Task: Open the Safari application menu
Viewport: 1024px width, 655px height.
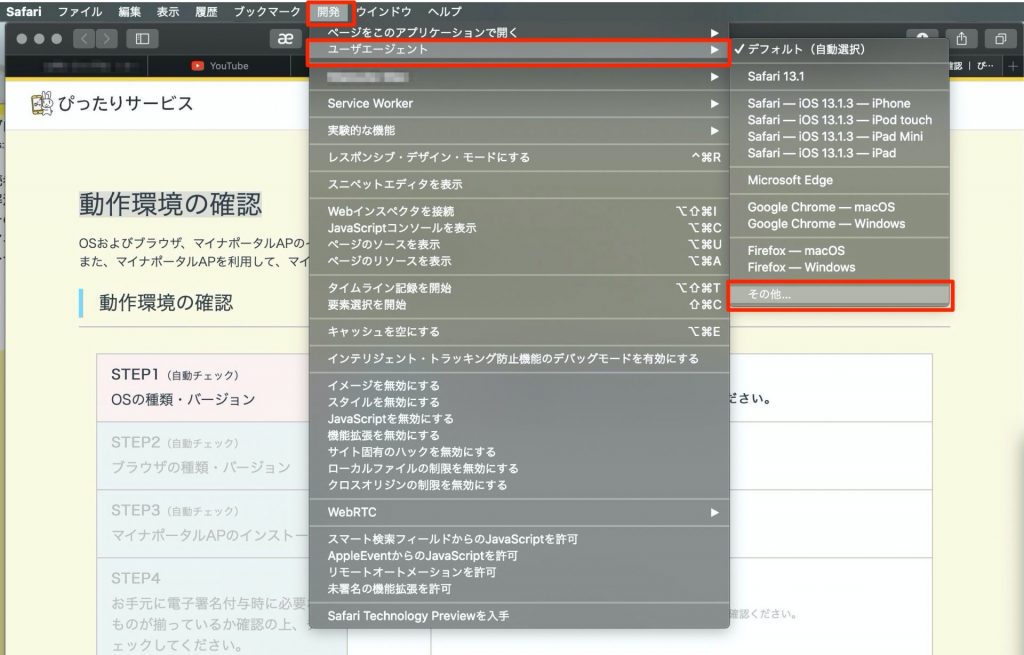Action: point(24,12)
